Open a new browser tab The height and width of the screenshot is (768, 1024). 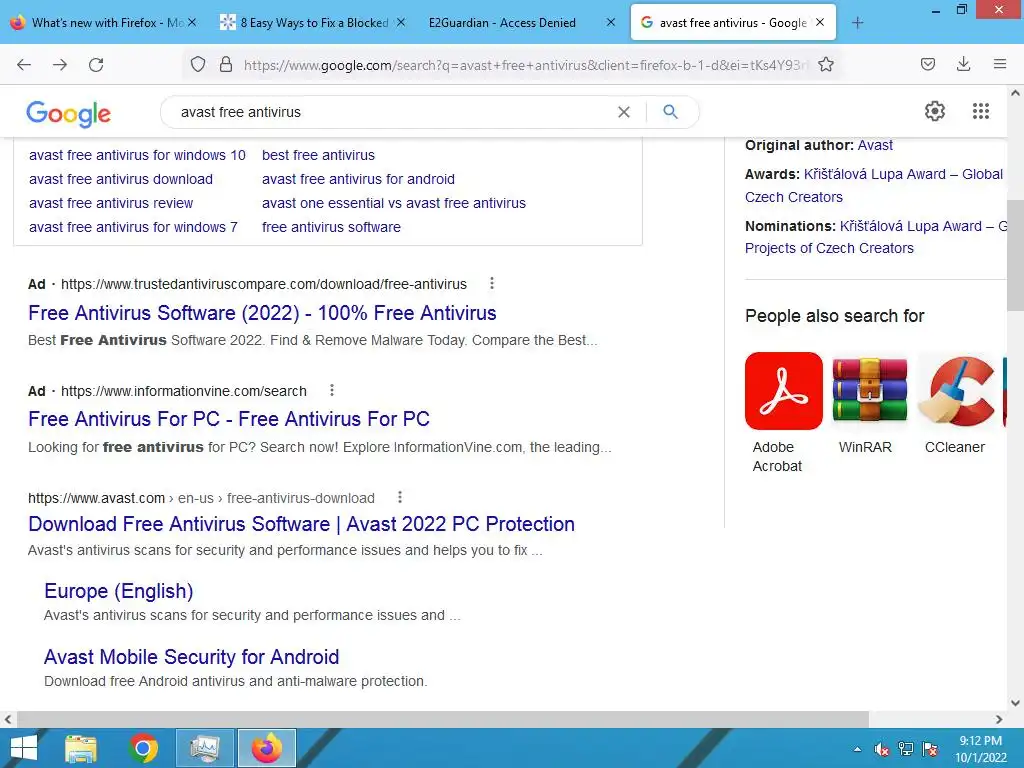[x=857, y=23]
